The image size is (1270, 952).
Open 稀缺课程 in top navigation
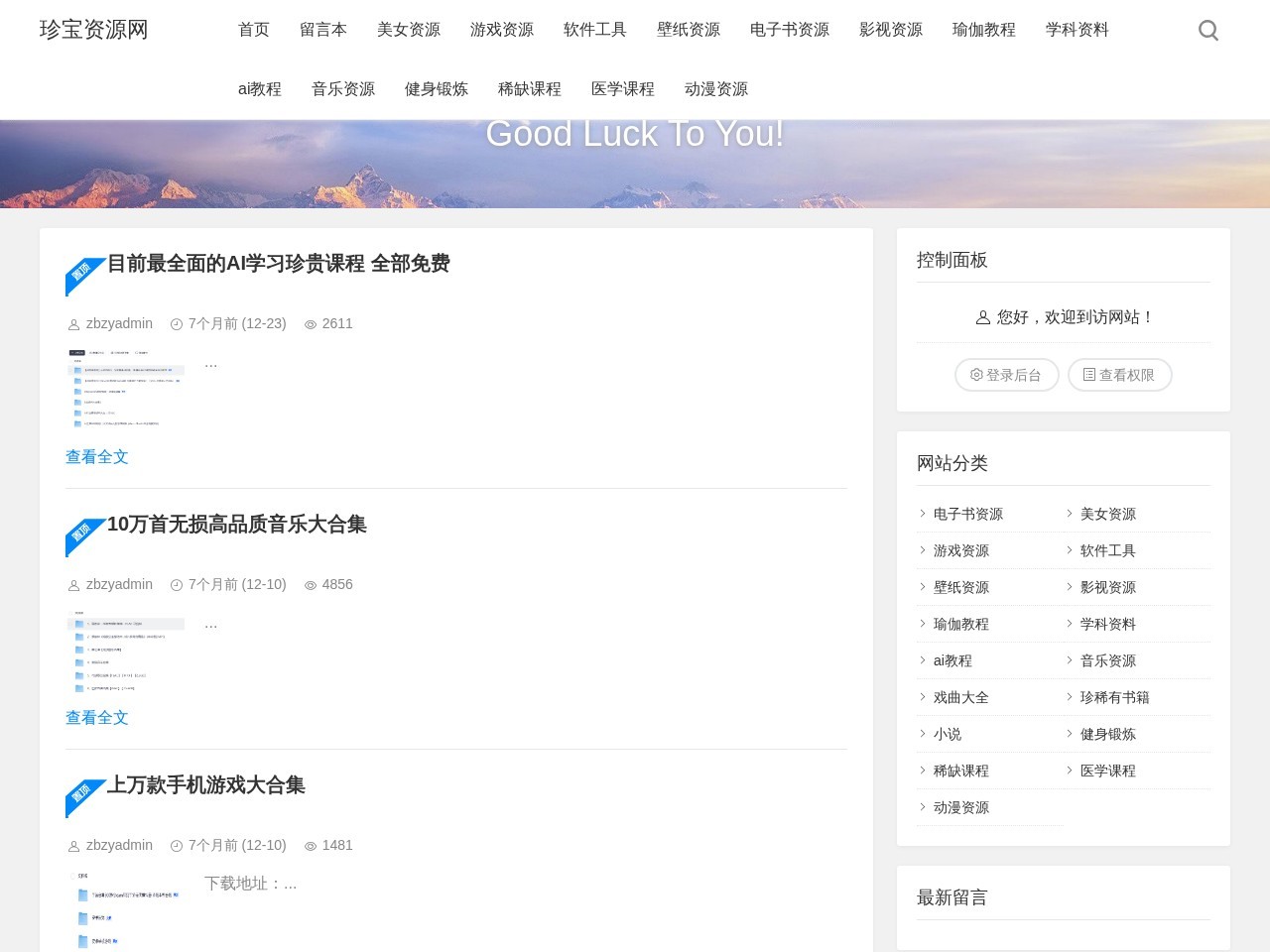[x=530, y=89]
